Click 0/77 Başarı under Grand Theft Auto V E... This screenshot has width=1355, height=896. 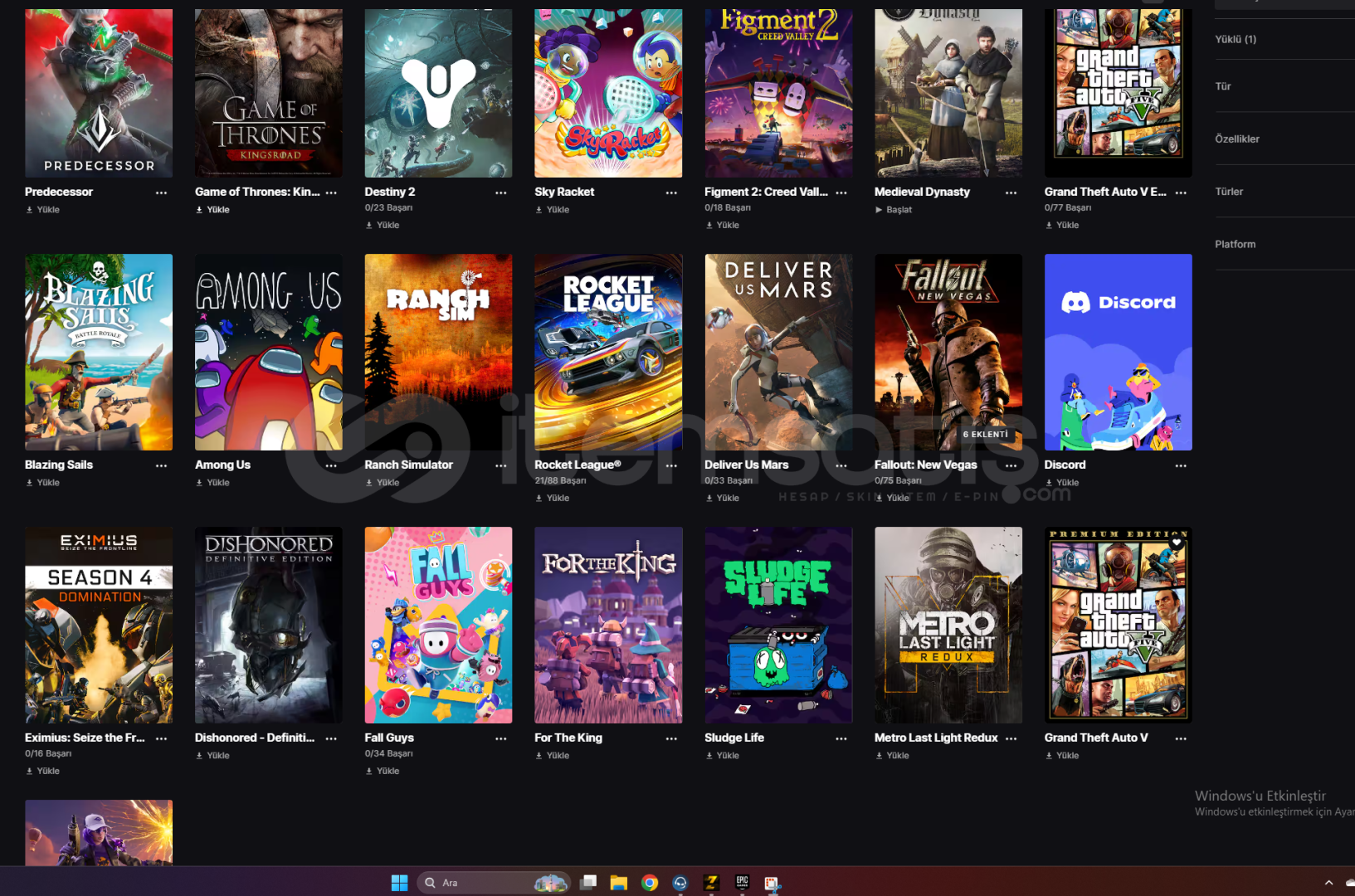coord(1068,208)
